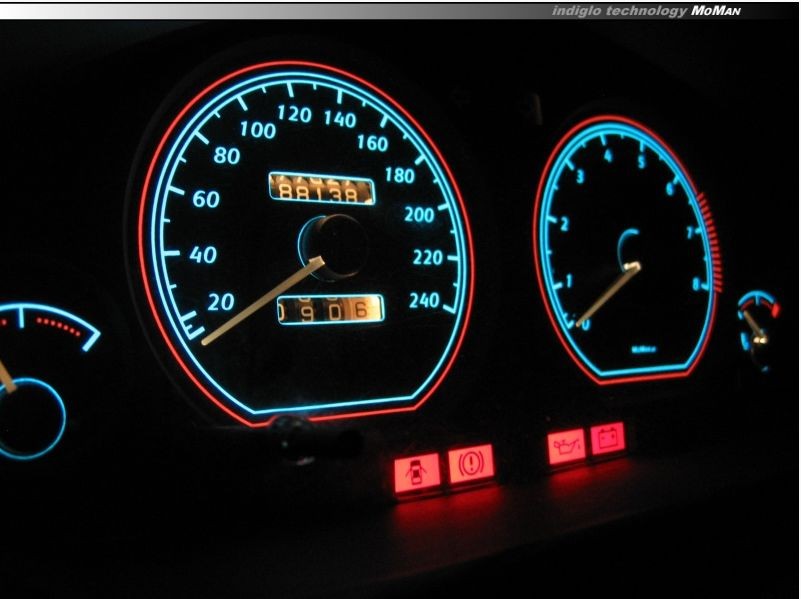Image resolution: width=801 pixels, height=599 pixels.
Task: Select the trip meter showing 0906
Action: coord(330,310)
